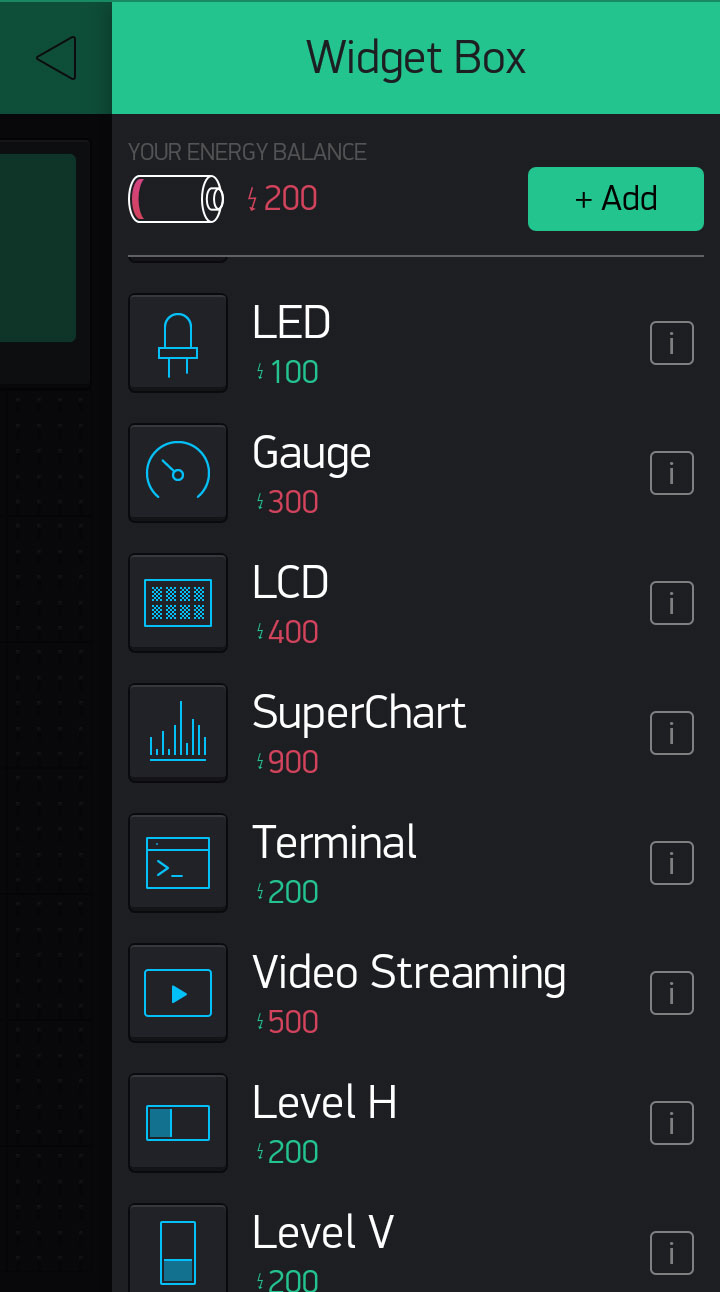
Task: Show info for the Gauge widget
Action: [x=671, y=473]
